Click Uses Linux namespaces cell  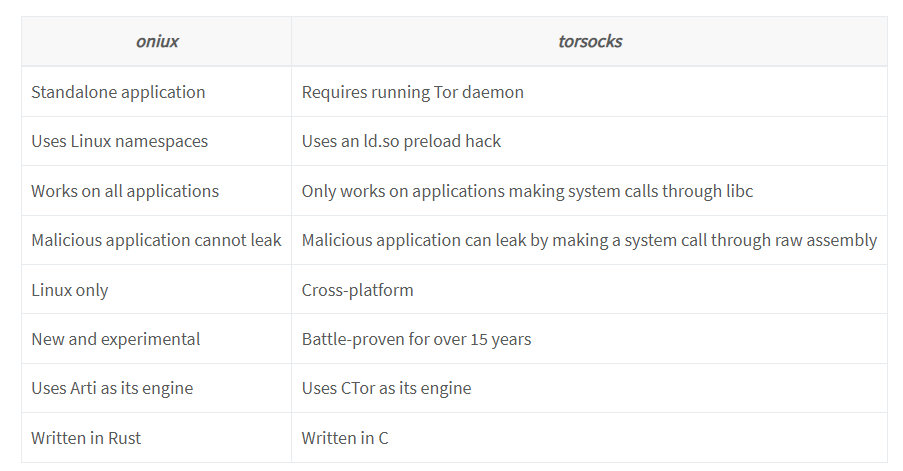click(x=119, y=141)
